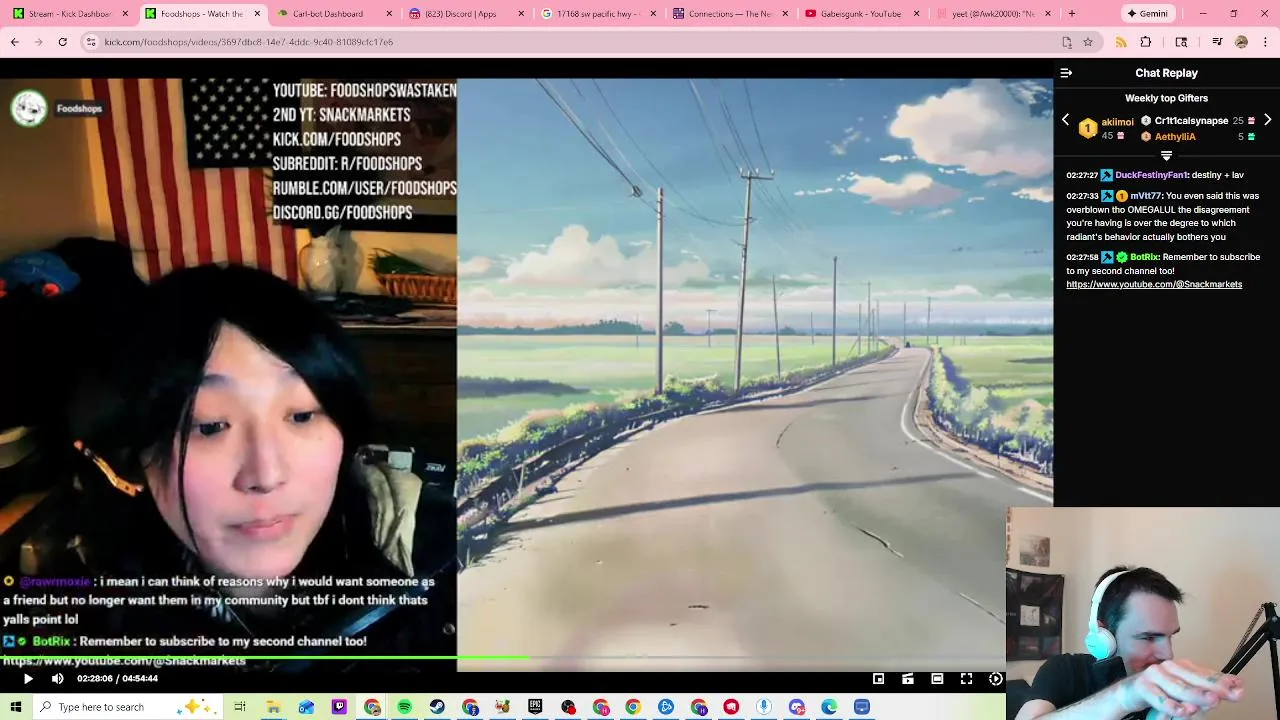Image resolution: width=1280 pixels, height=720 pixels.
Task: Open the tab search side panel icon
Action: click(x=1181, y=42)
